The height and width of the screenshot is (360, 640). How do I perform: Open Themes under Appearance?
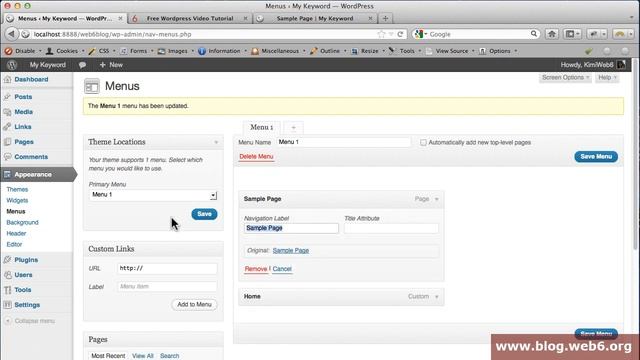(17, 189)
